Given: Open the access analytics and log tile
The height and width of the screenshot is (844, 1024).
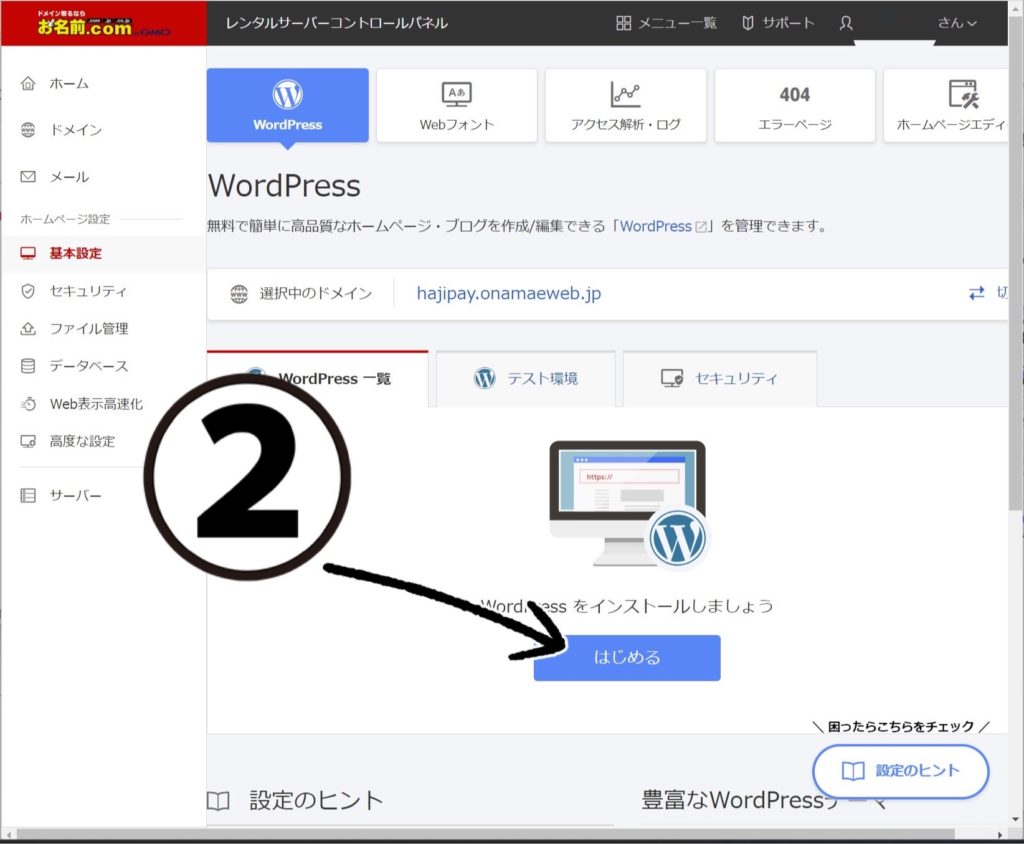Looking at the screenshot, I should coord(625,105).
